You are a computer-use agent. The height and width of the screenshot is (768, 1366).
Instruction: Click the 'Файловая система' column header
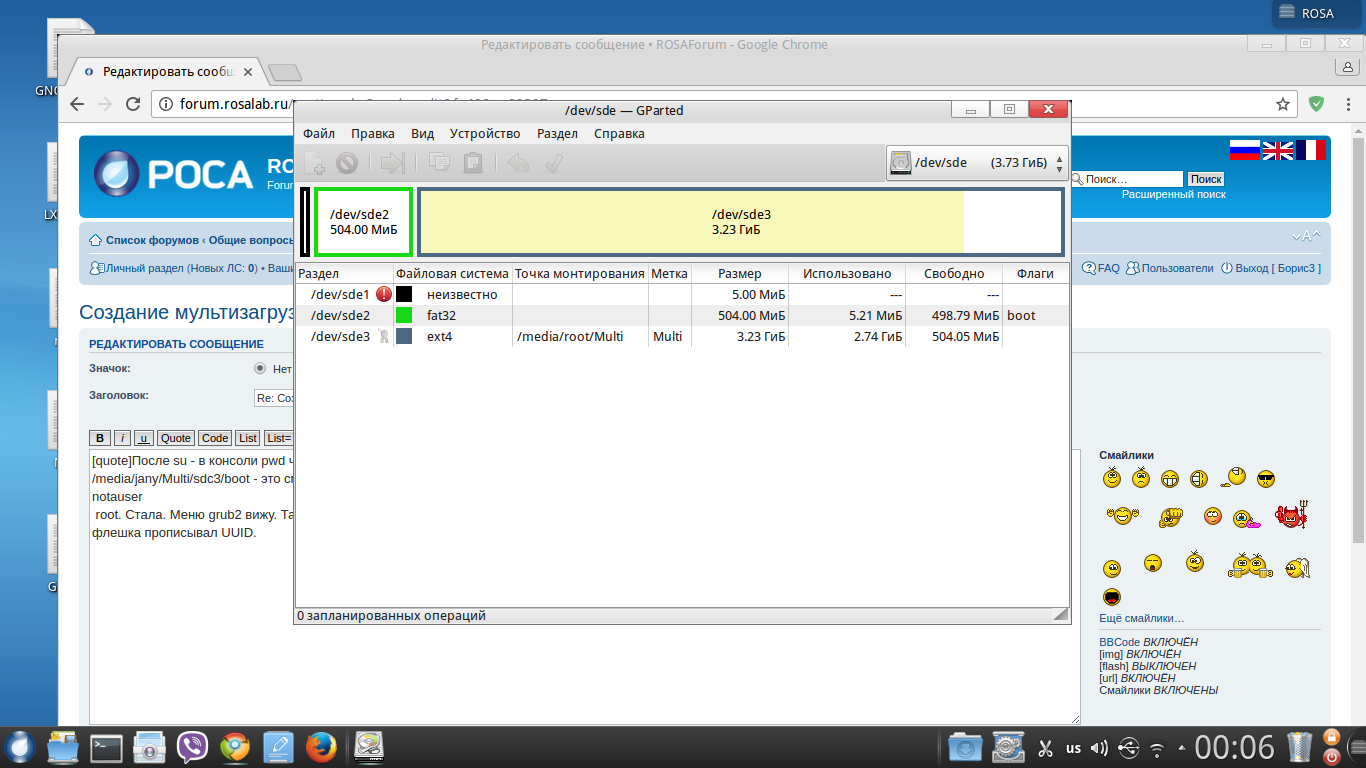[453, 274]
